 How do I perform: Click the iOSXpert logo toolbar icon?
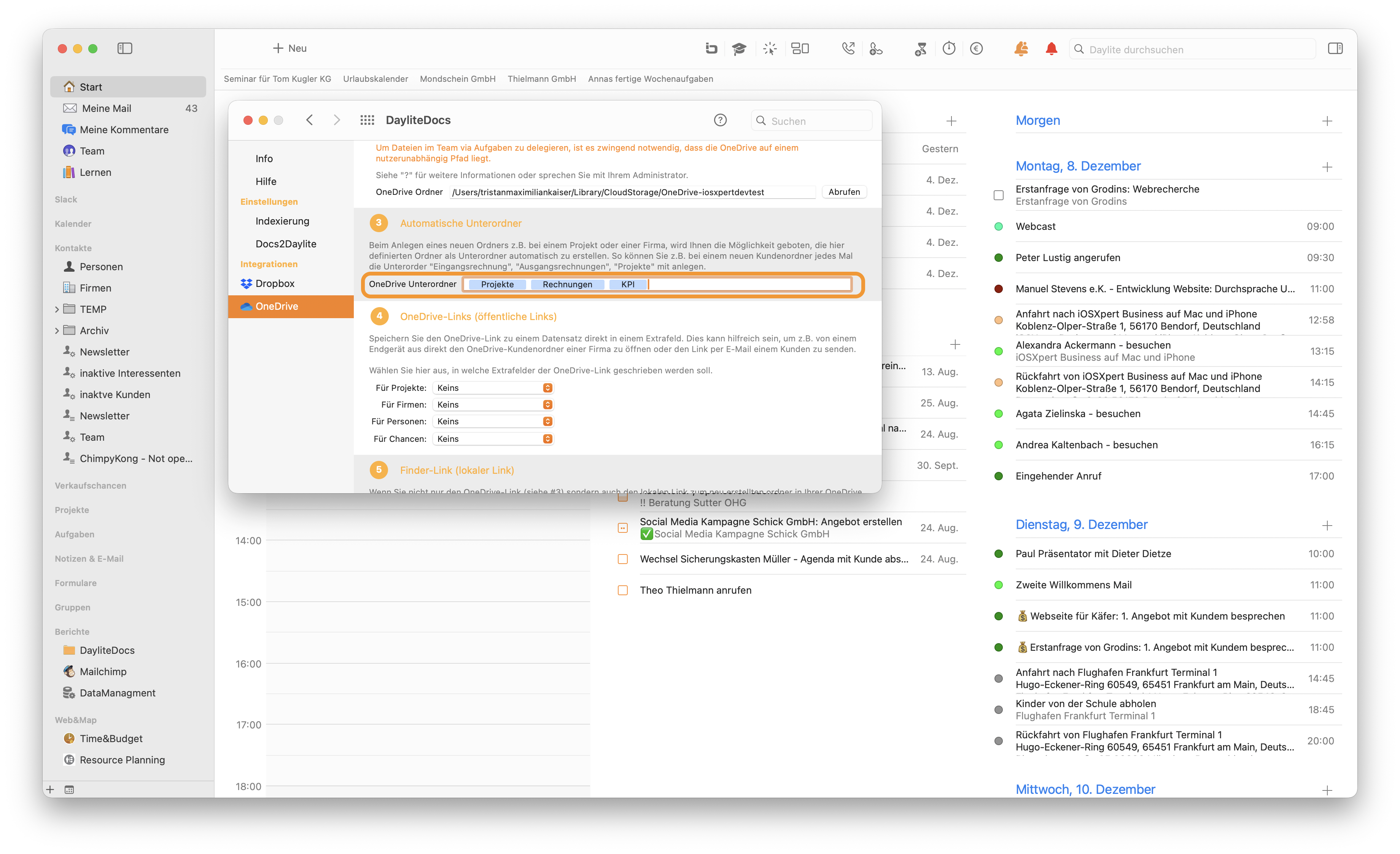[x=711, y=48]
